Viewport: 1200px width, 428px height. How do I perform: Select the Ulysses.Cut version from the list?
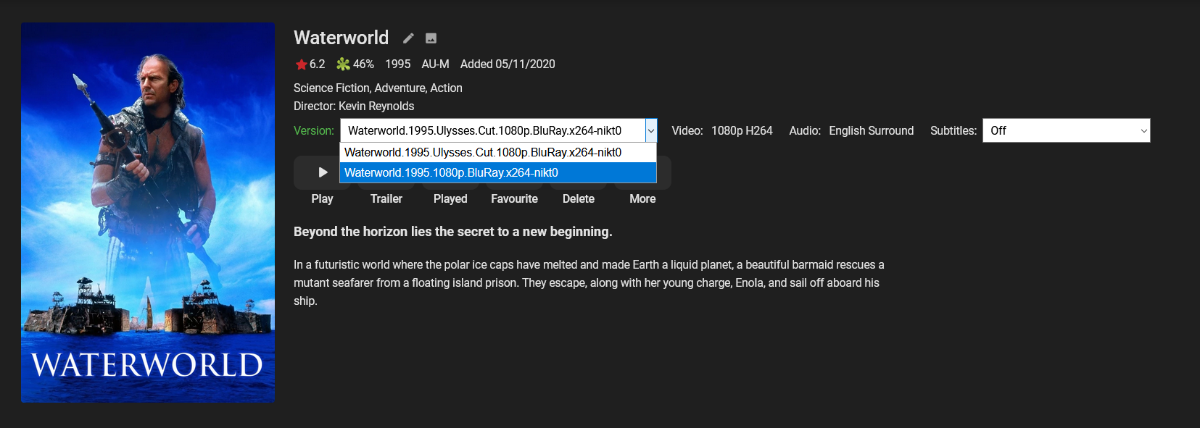click(x=485, y=153)
